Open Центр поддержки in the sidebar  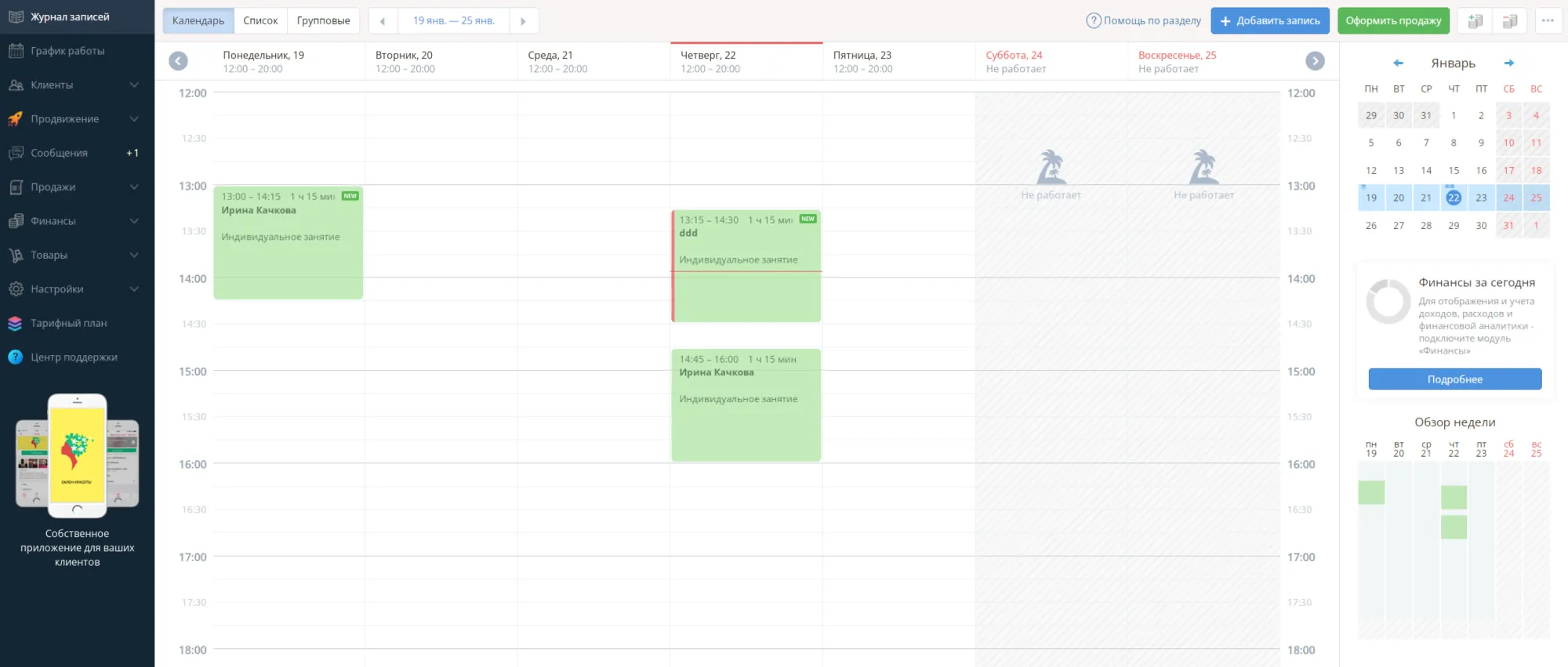(74, 357)
